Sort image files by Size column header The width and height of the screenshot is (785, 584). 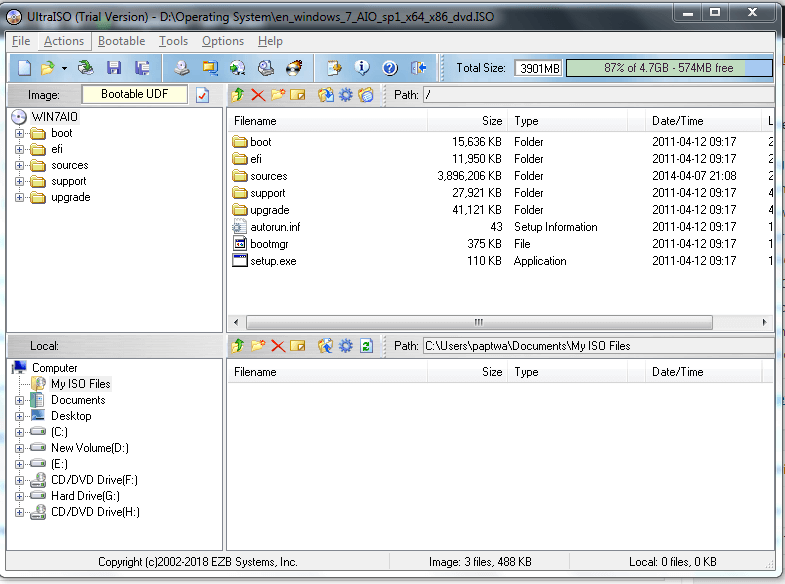pyautogui.click(x=468, y=121)
